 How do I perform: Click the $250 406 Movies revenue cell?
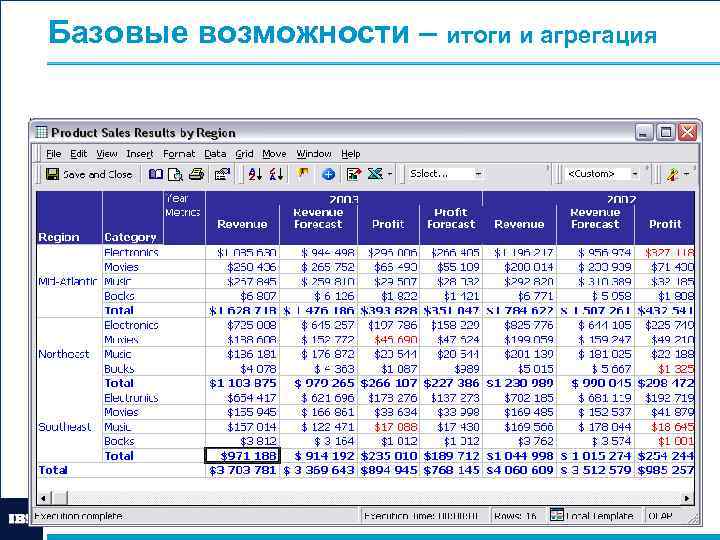click(242, 267)
